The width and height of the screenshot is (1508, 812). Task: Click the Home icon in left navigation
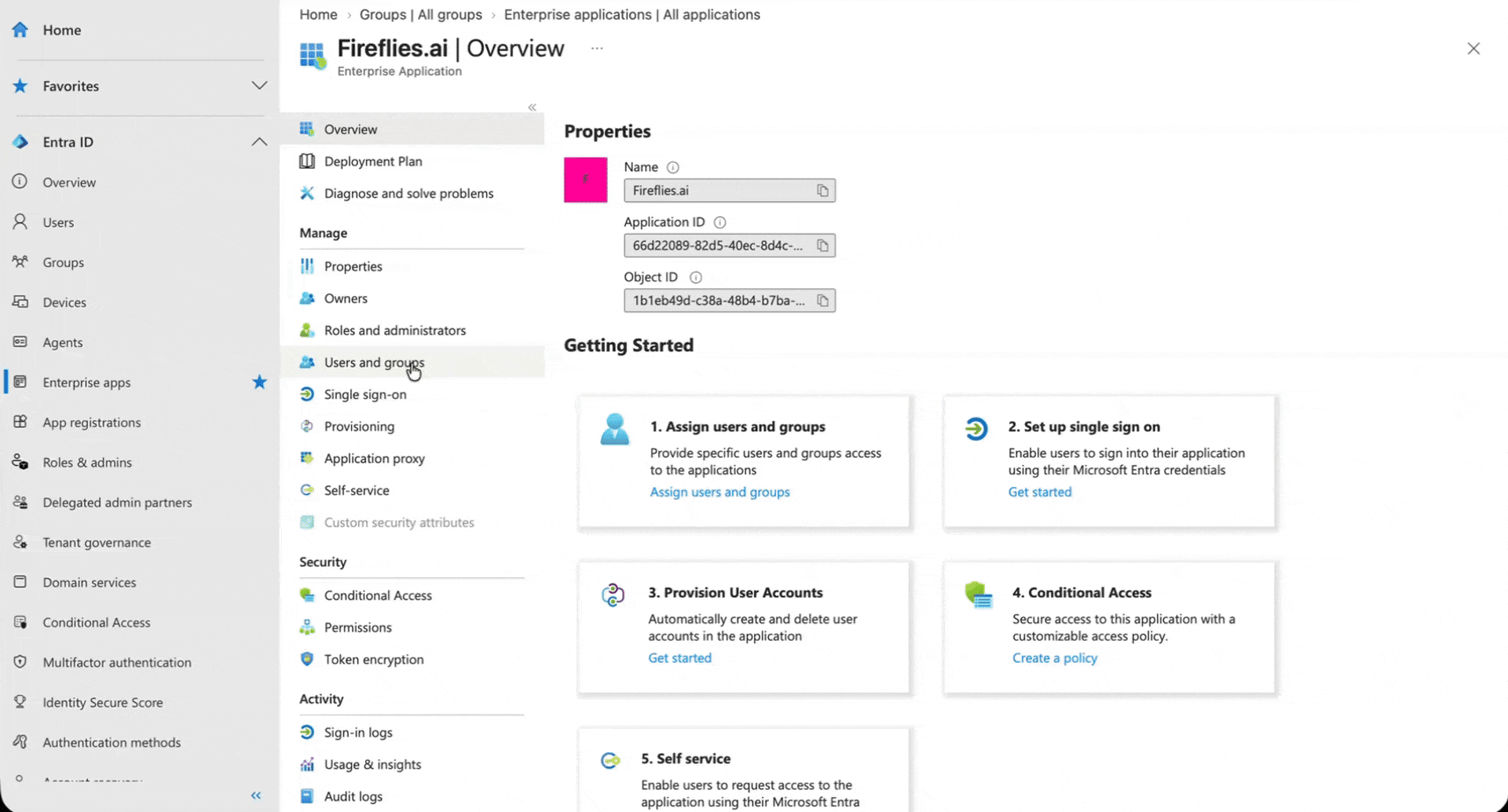point(20,30)
